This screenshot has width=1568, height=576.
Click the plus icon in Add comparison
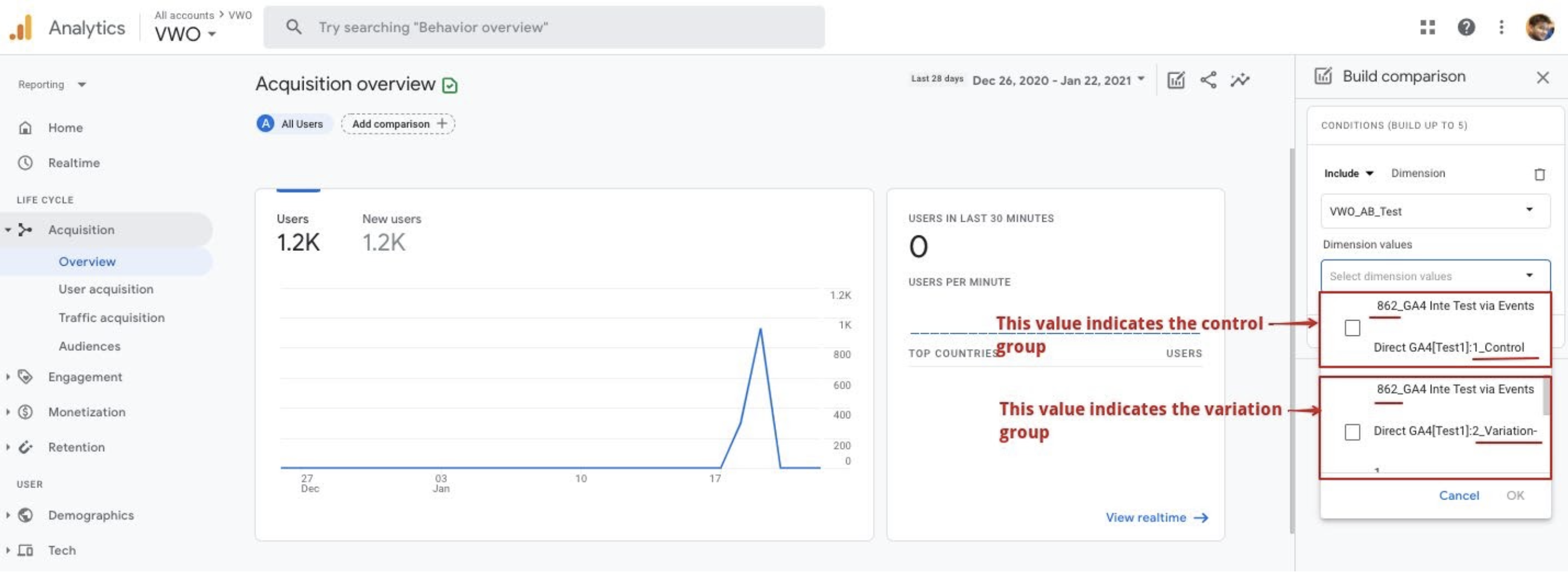tap(442, 123)
